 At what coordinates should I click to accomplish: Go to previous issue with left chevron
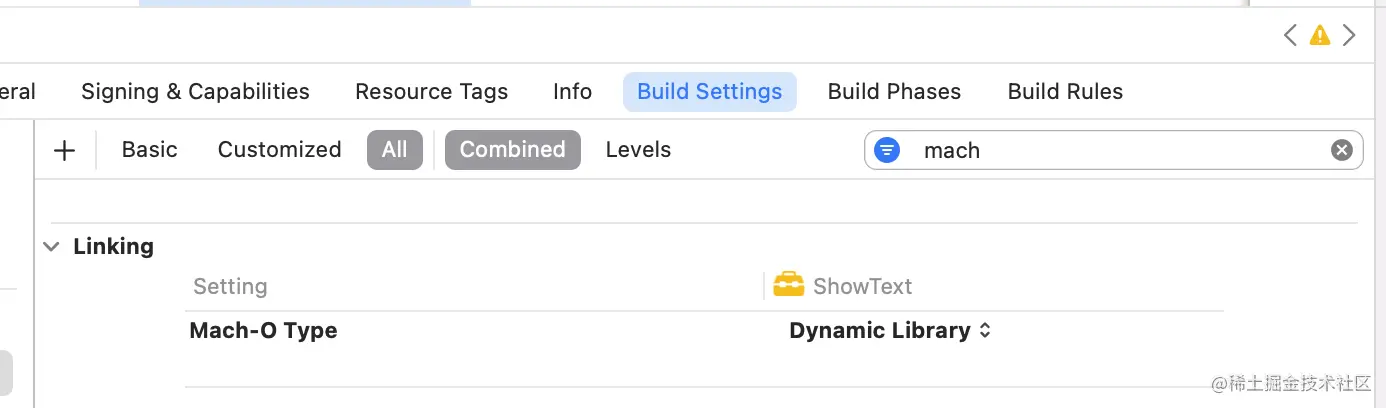[x=1290, y=36]
